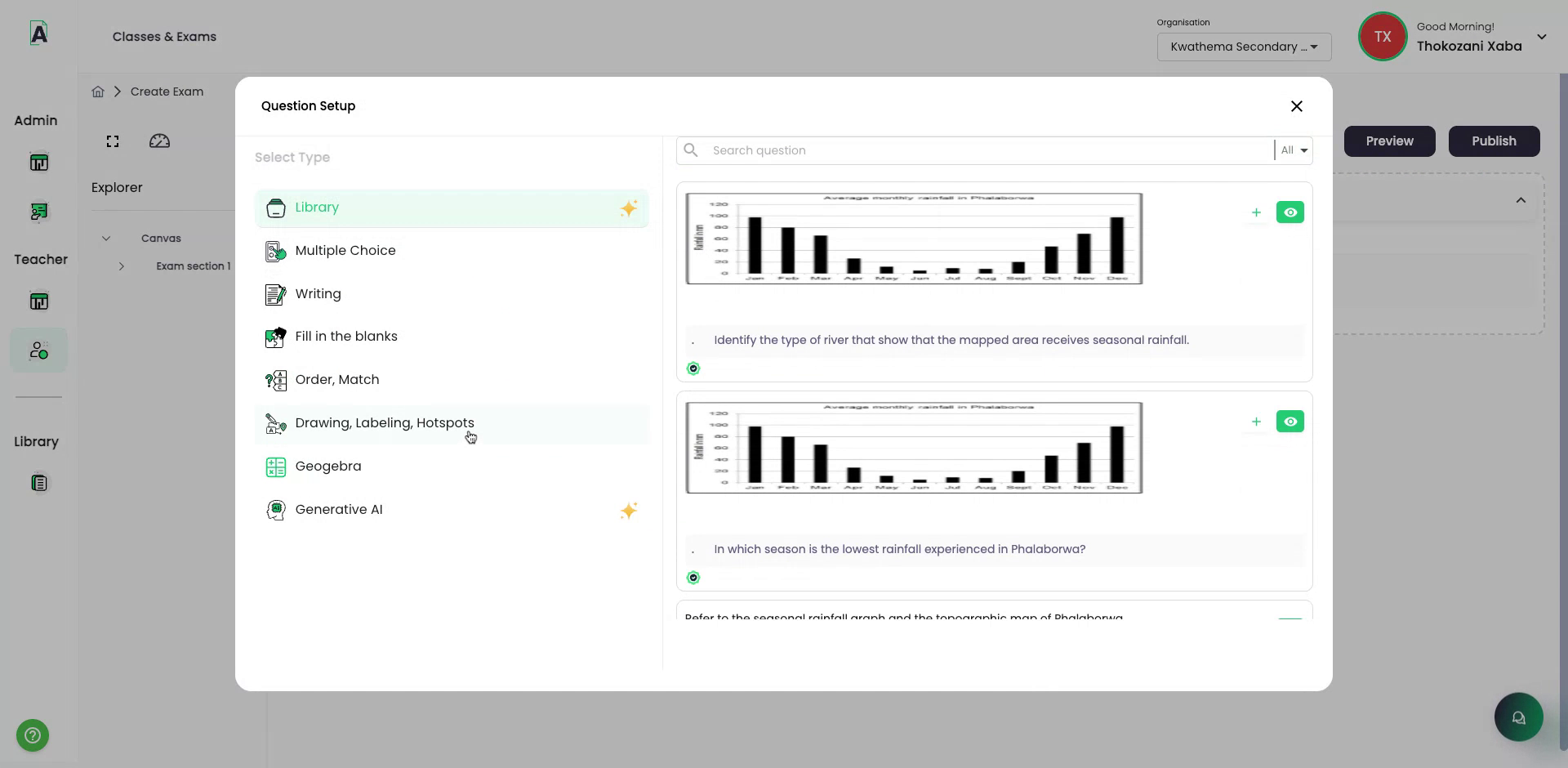This screenshot has height=768, width=1568.
Task: Add the lowest rainfall season question
Action: point(1256,422)
